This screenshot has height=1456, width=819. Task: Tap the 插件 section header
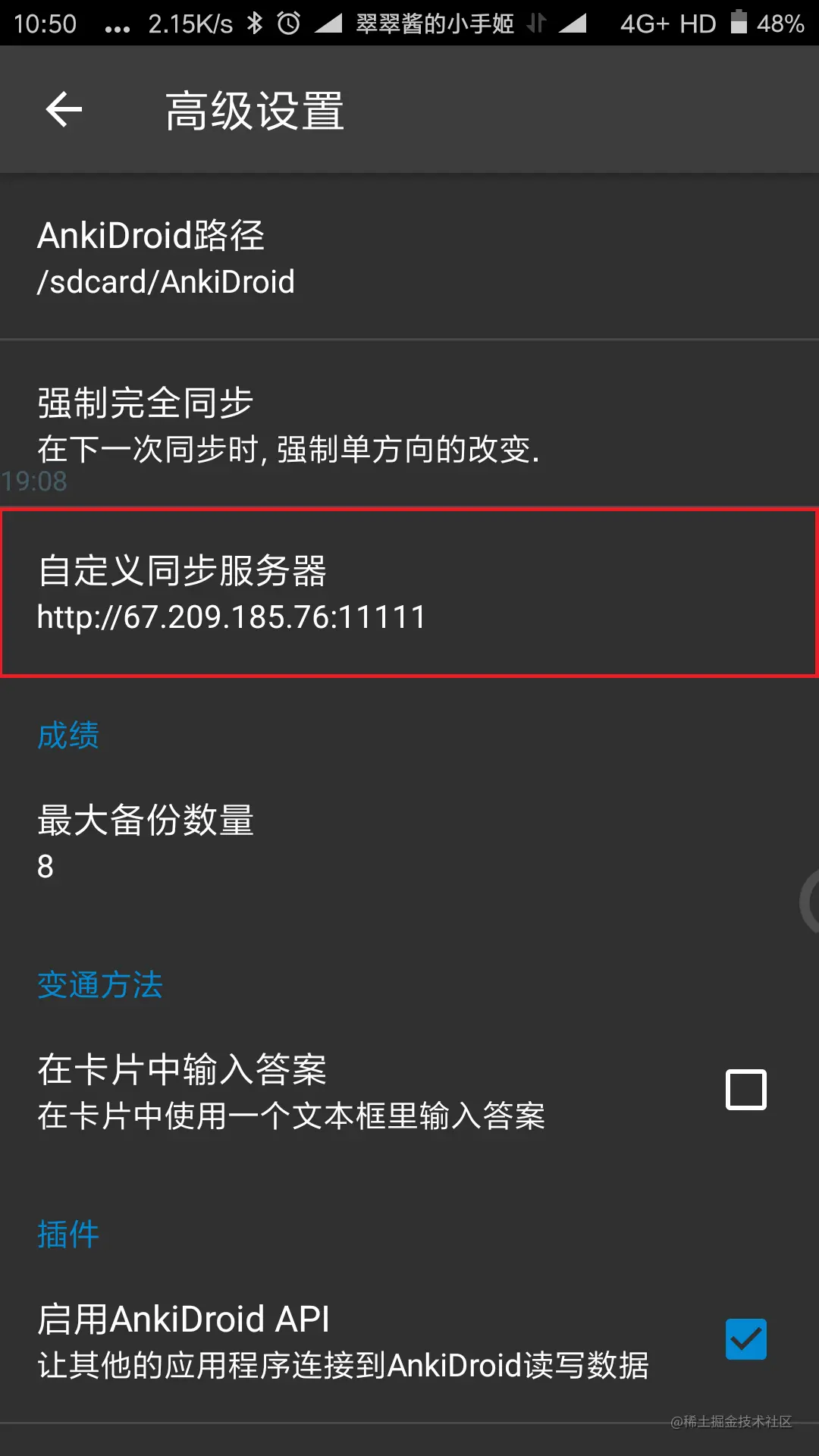68,1235
